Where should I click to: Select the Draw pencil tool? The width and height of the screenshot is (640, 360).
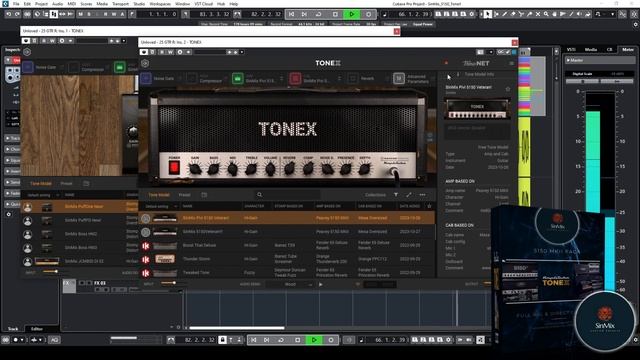point(504,14)
